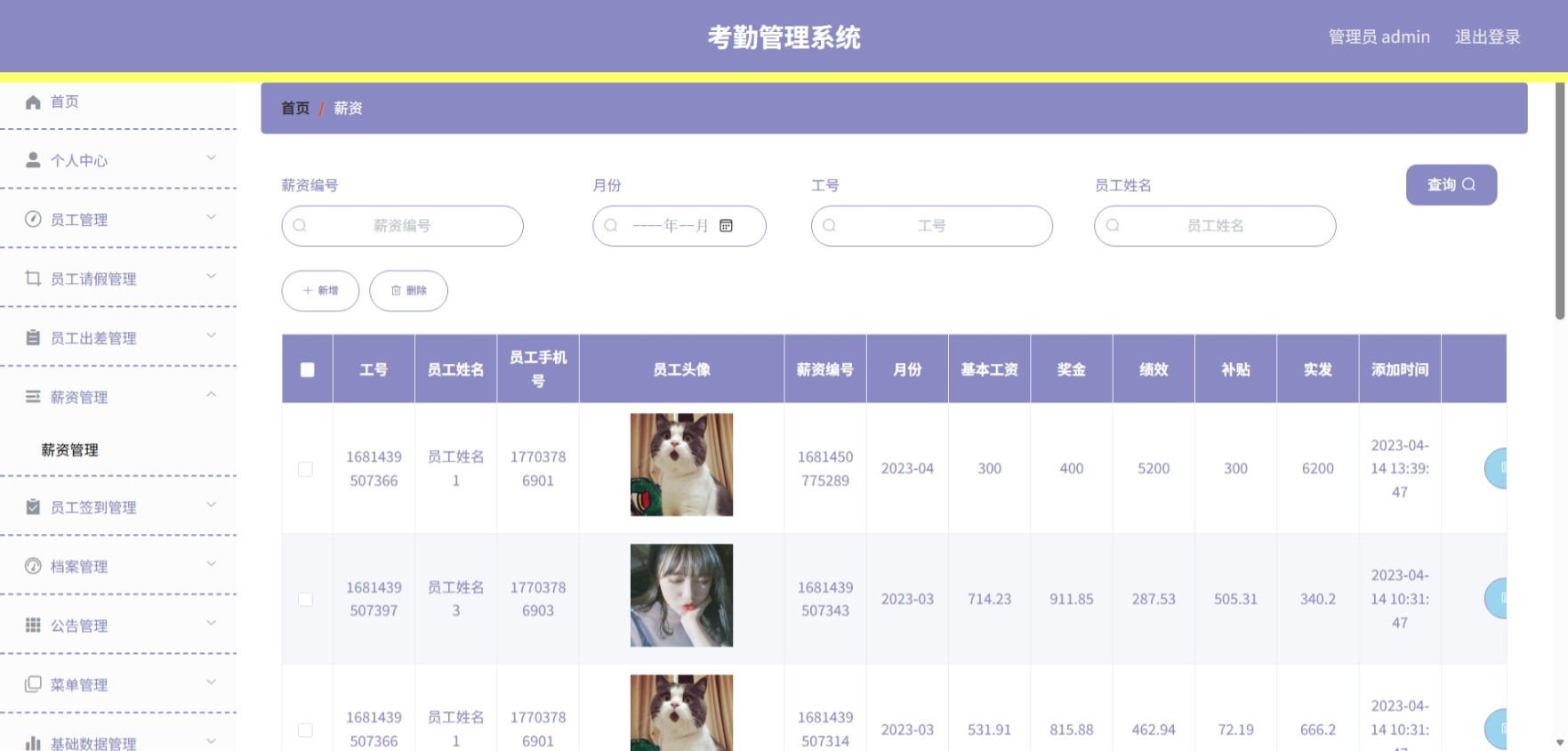
Task: Click the copy icon beside 菜单管理
Action: coord(33,684)
